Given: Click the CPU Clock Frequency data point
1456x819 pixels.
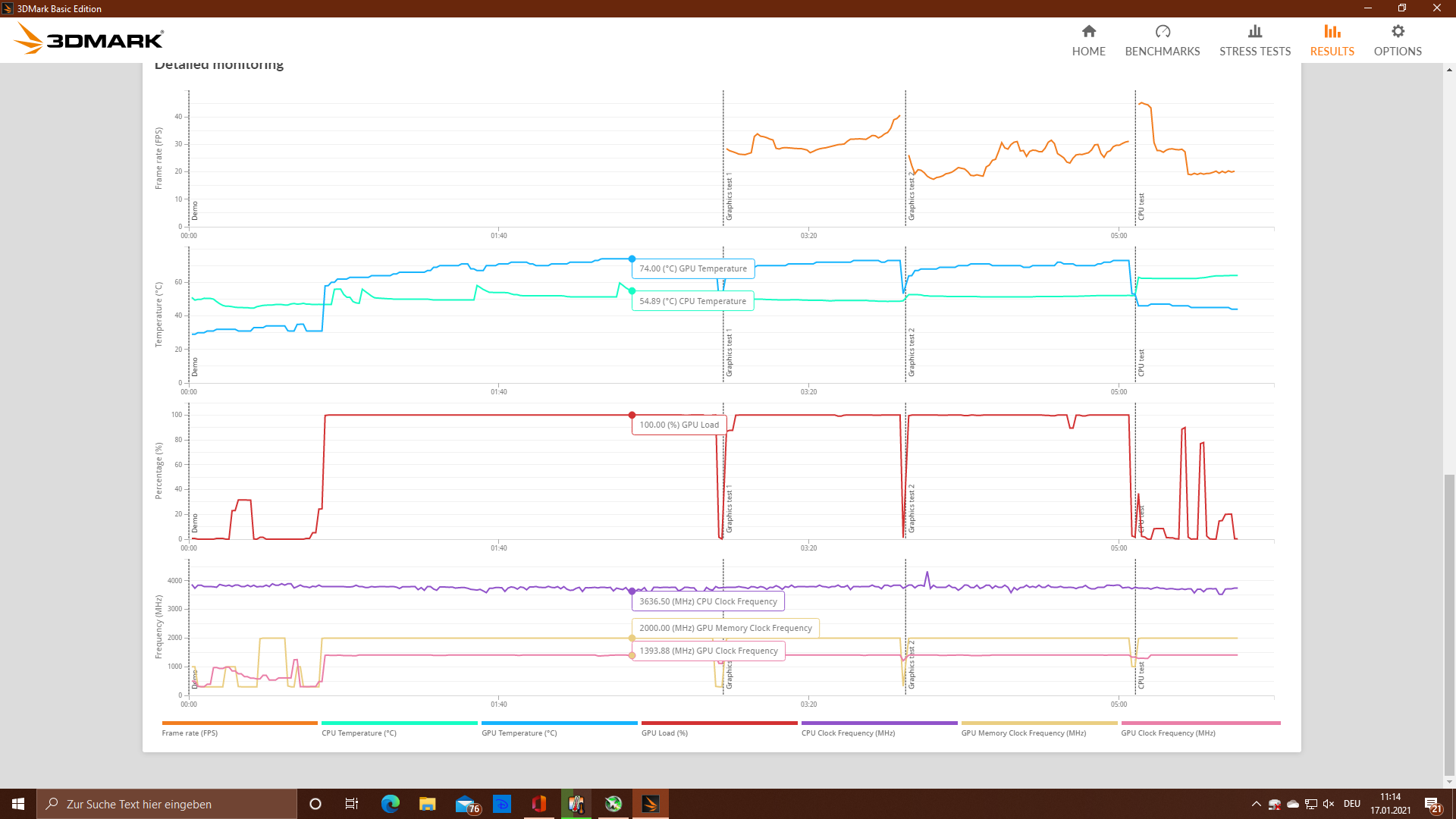Looking at the screenshot, I should point(632,591).
